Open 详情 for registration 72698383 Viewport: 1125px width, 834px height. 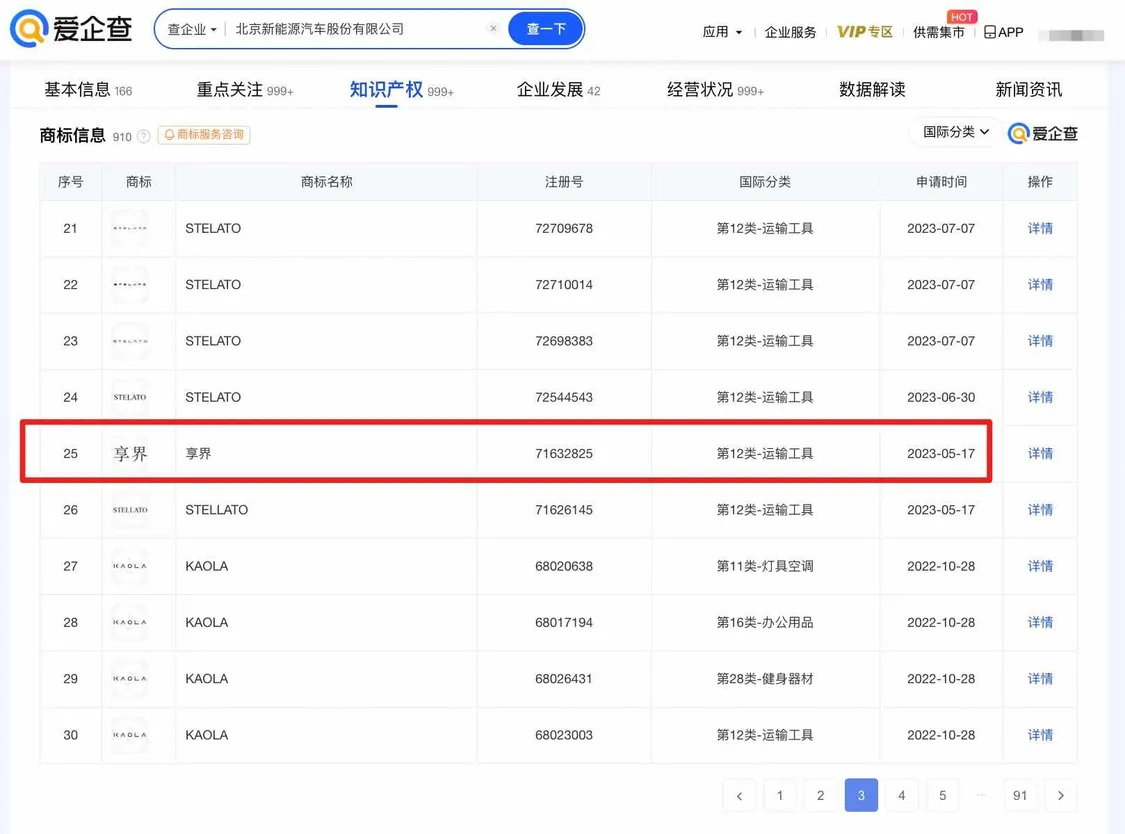click(1040, 341)
